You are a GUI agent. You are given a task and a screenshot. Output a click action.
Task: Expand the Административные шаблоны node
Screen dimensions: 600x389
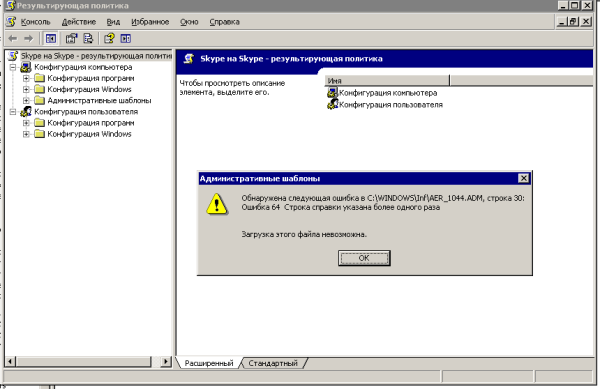[26, 101]
